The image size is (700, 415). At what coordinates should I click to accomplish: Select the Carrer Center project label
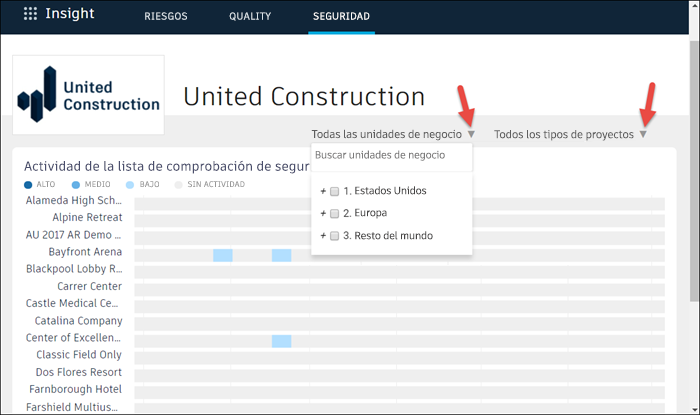point(89,286)
